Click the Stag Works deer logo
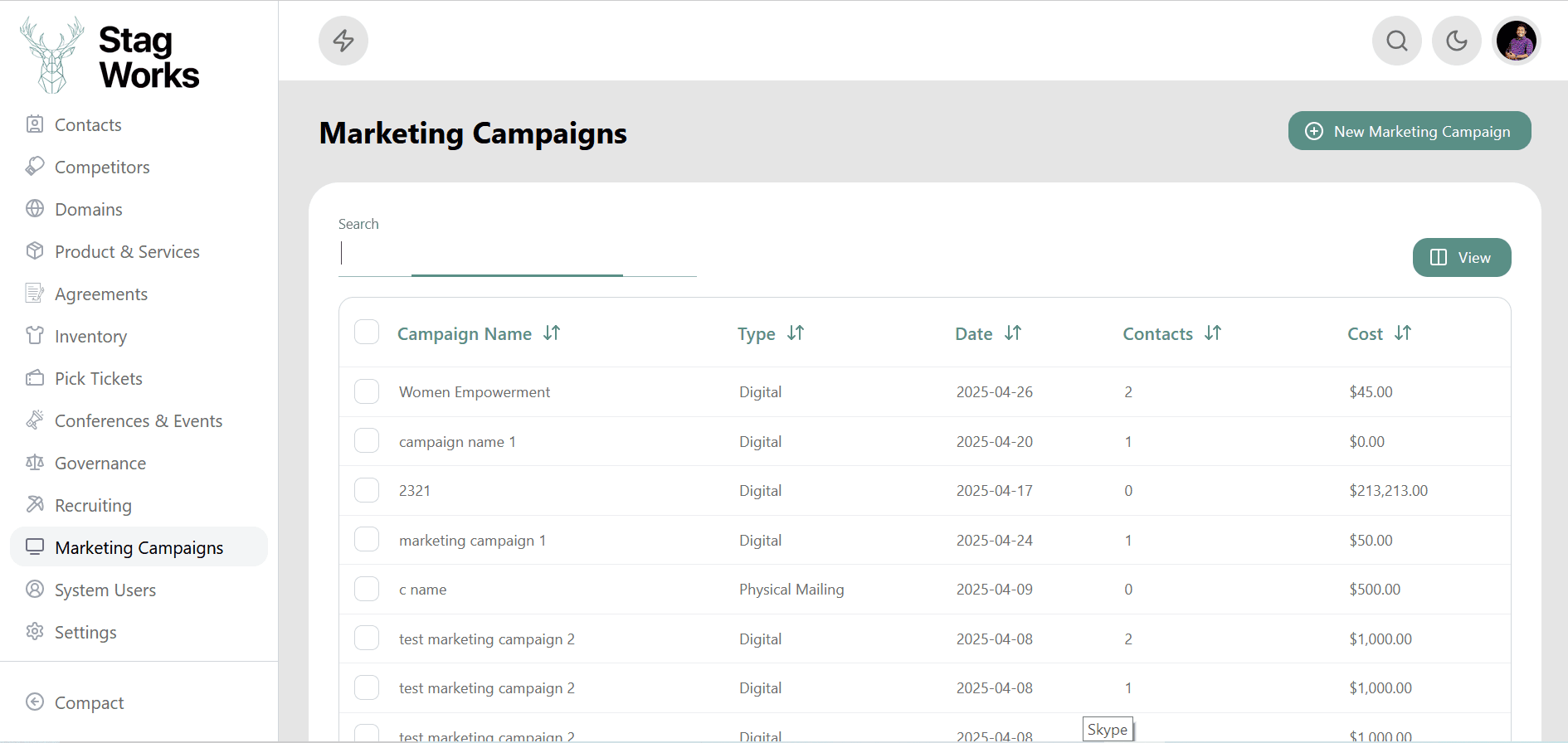The width and height of the screenshot is (1568, 743). 52,55
